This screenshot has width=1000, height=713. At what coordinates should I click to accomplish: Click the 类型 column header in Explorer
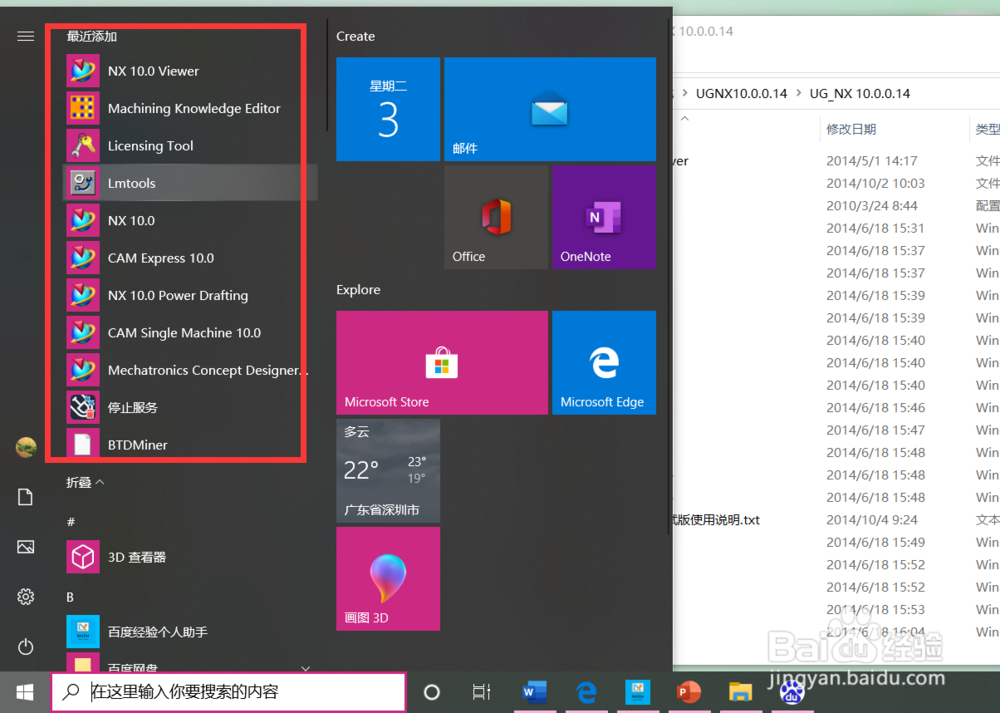click(x=987, y=129)
